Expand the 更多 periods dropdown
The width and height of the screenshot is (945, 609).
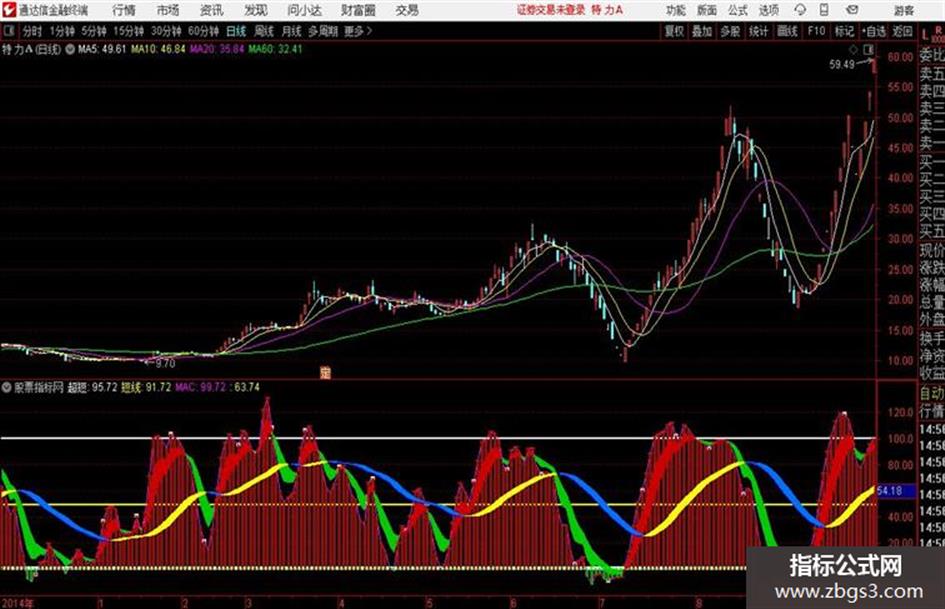point(358,31)
